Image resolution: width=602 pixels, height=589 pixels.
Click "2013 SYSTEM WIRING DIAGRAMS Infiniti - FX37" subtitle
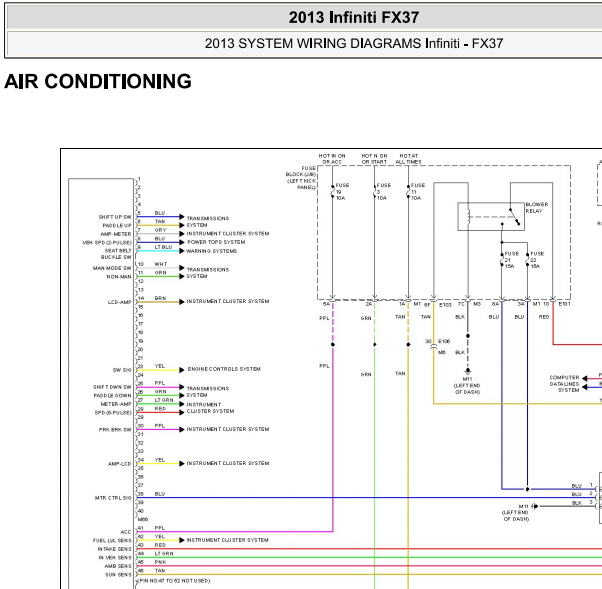tap(354, 43)
